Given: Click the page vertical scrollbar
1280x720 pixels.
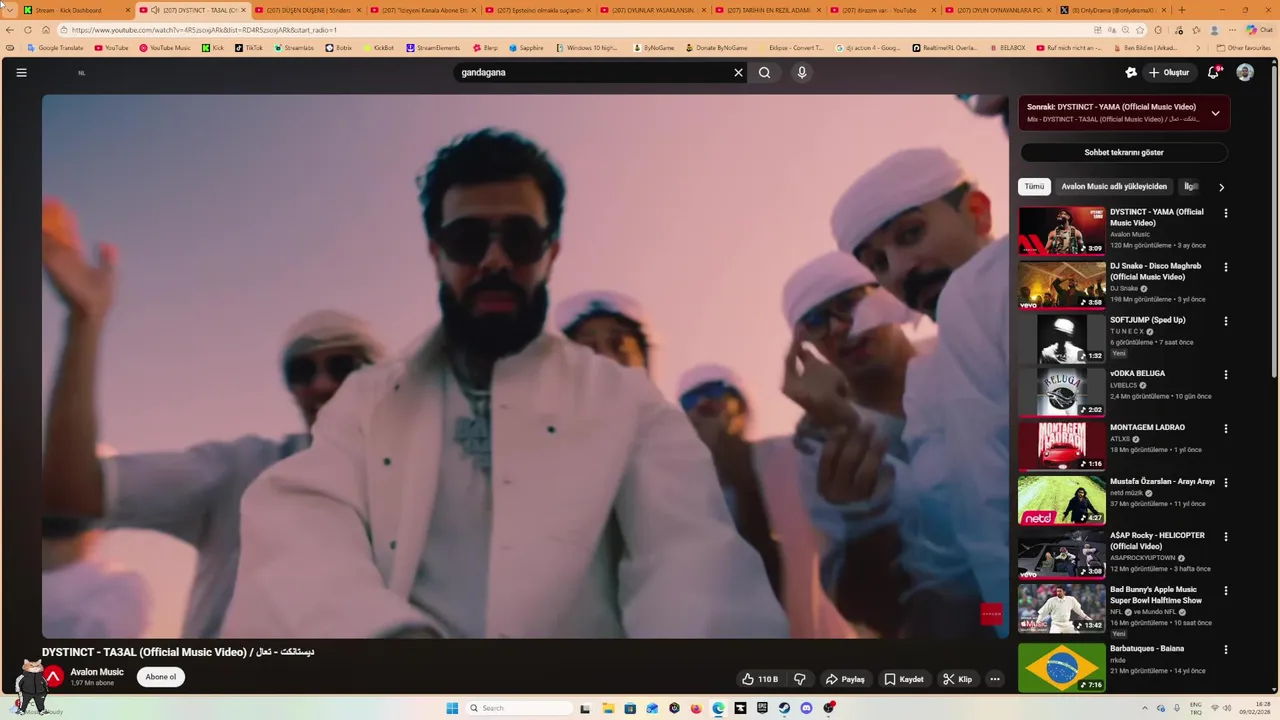Looking at the screenshot, I should pos(1275,220).
